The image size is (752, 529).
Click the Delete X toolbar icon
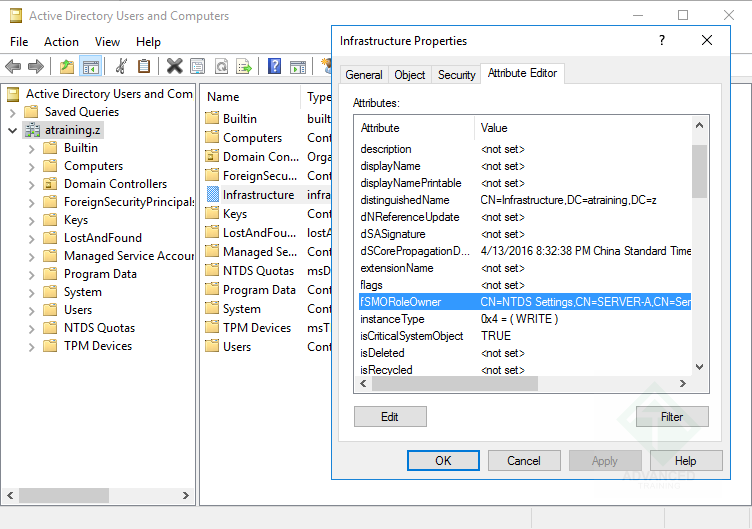coord(175,66)
